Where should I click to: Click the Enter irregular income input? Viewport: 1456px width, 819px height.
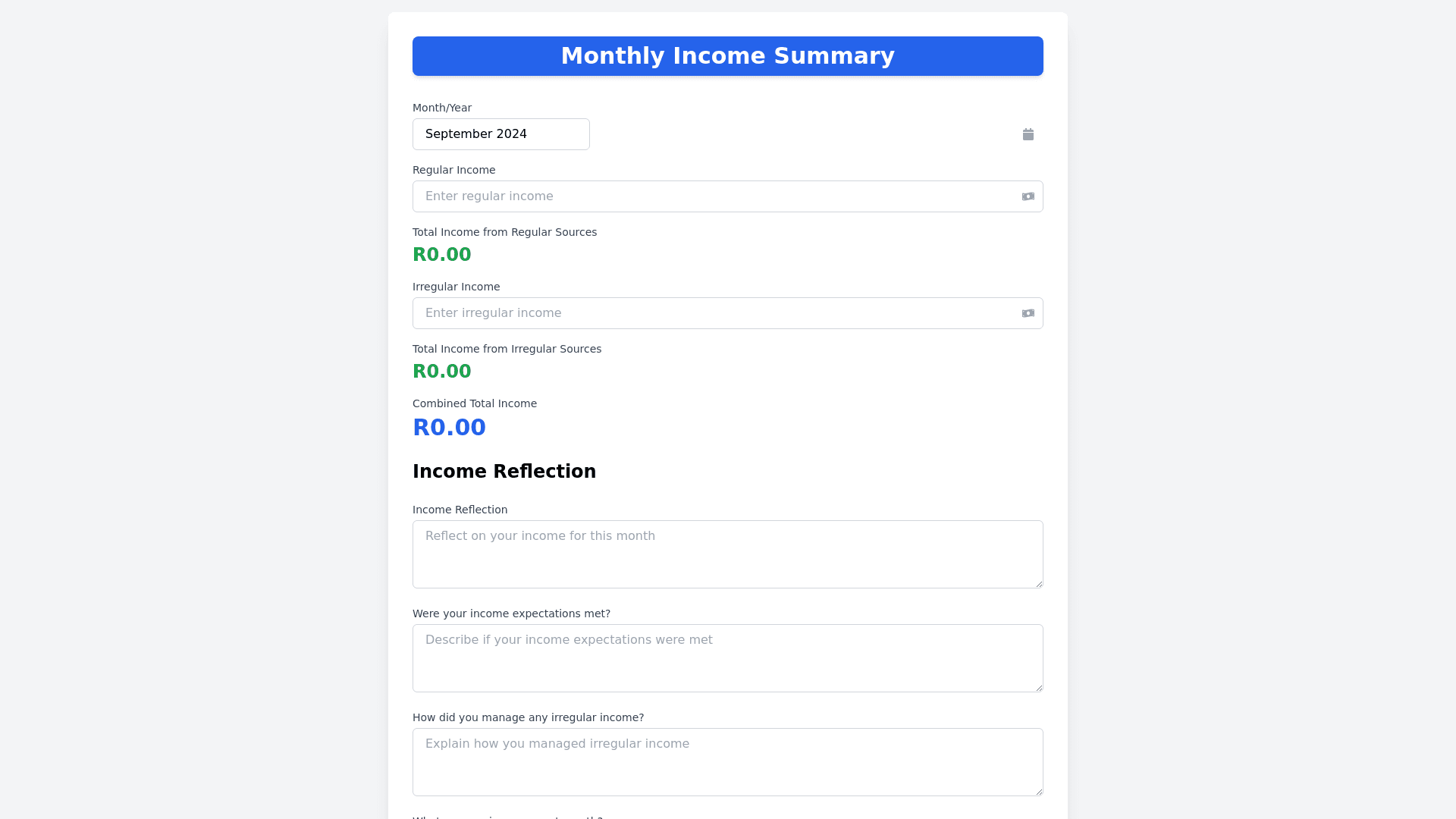click(713, 313)
